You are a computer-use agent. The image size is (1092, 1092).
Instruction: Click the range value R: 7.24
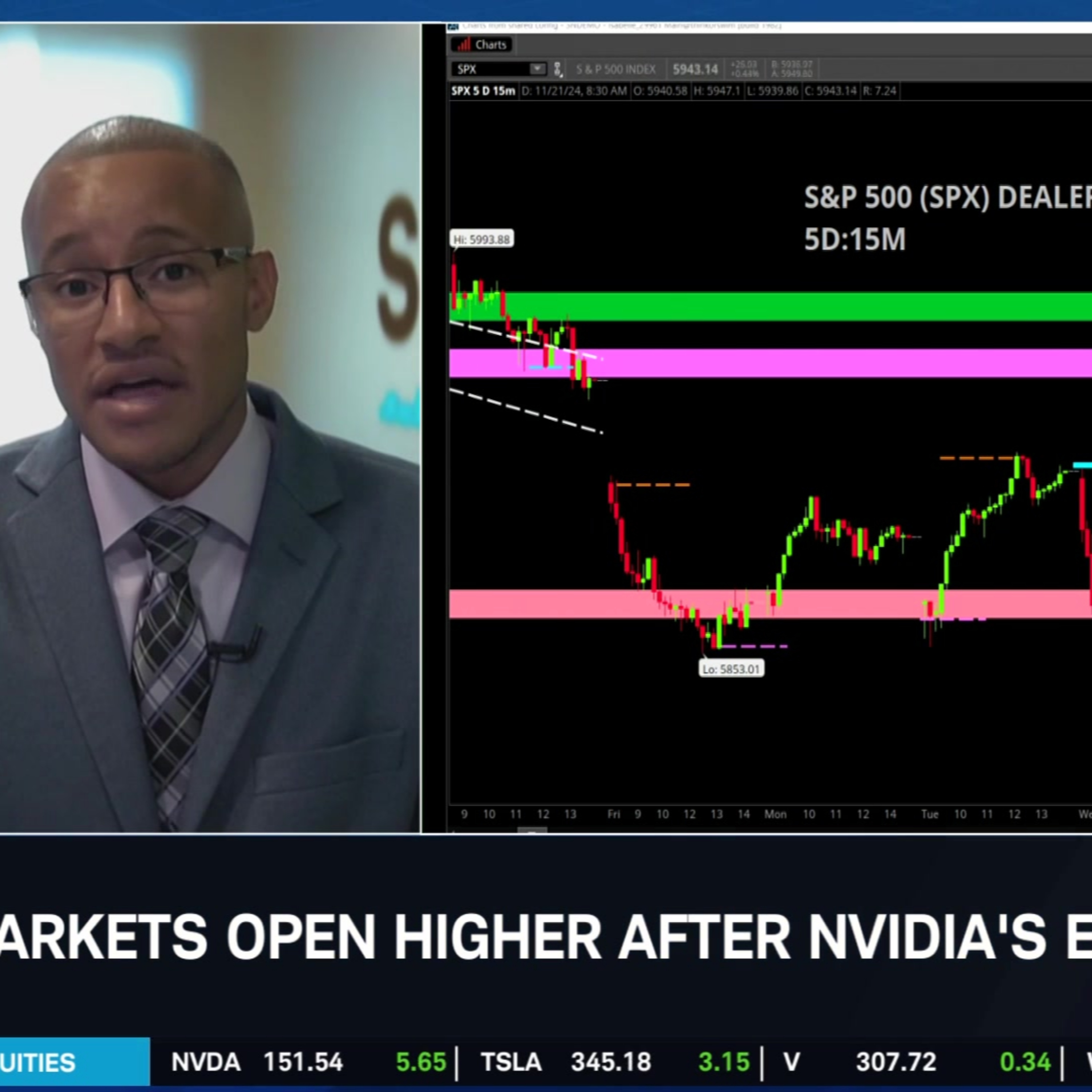click(x=879, y=91)
